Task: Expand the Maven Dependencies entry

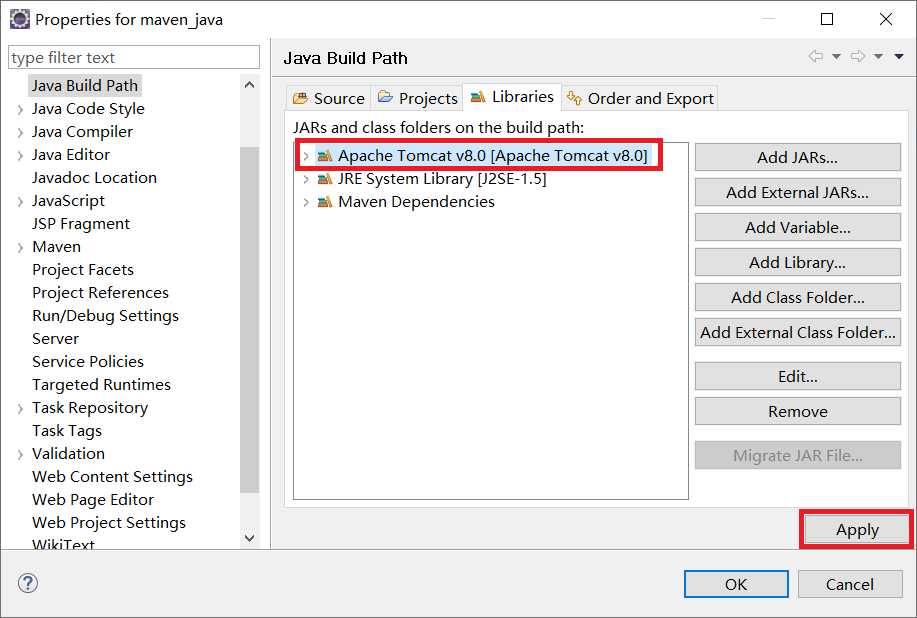Action: click(305, 202)
